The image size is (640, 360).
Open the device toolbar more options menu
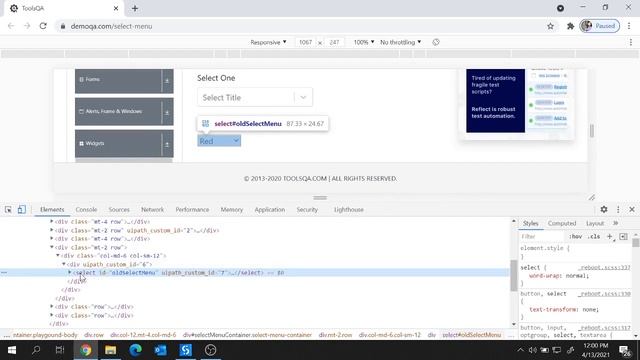(631, 42)
